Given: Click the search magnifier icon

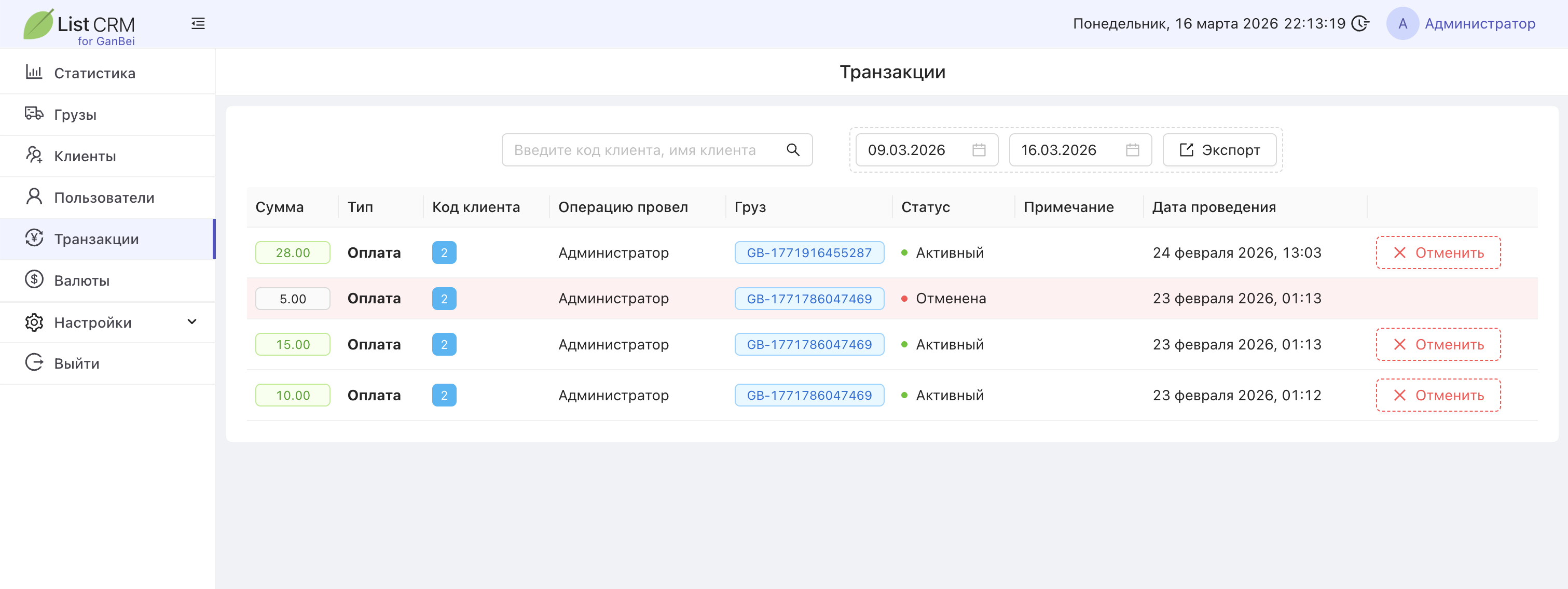Looking at the screenshot, I should [x=792, y=150].
